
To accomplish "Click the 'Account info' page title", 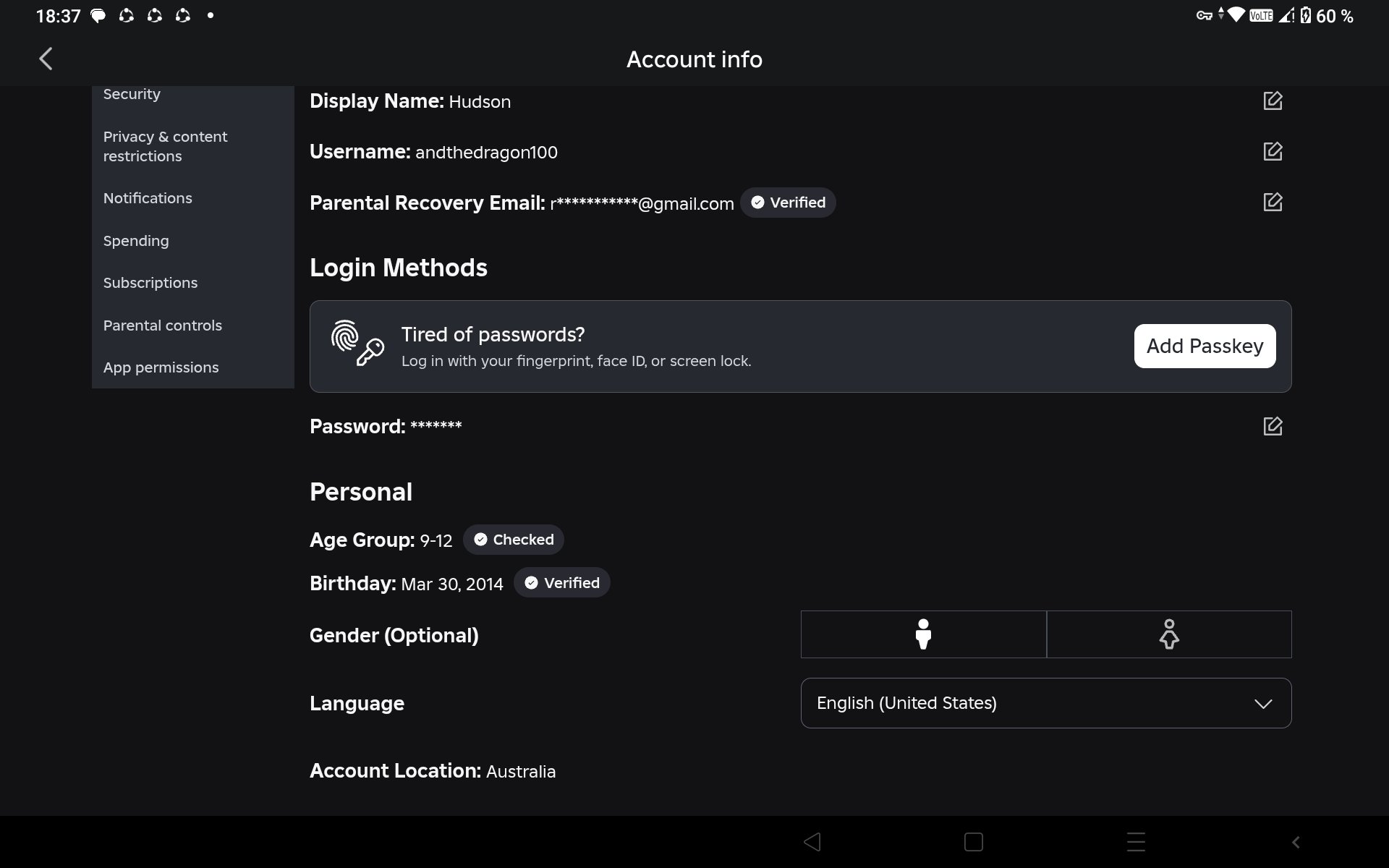I will [694, 59].
